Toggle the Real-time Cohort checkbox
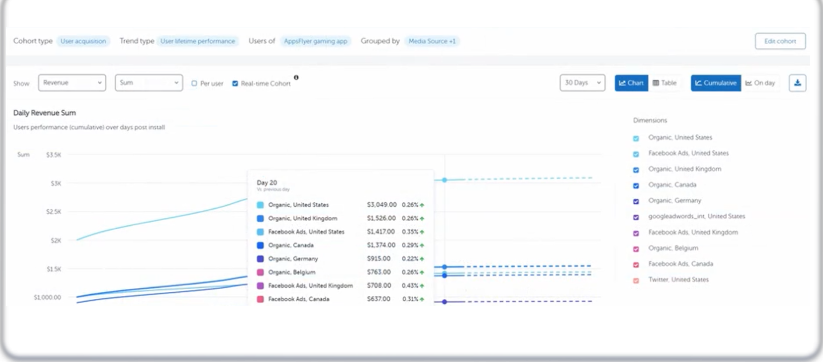Viewport: 823px width, 362px height. pyautogui.click(x=235, y=83)
